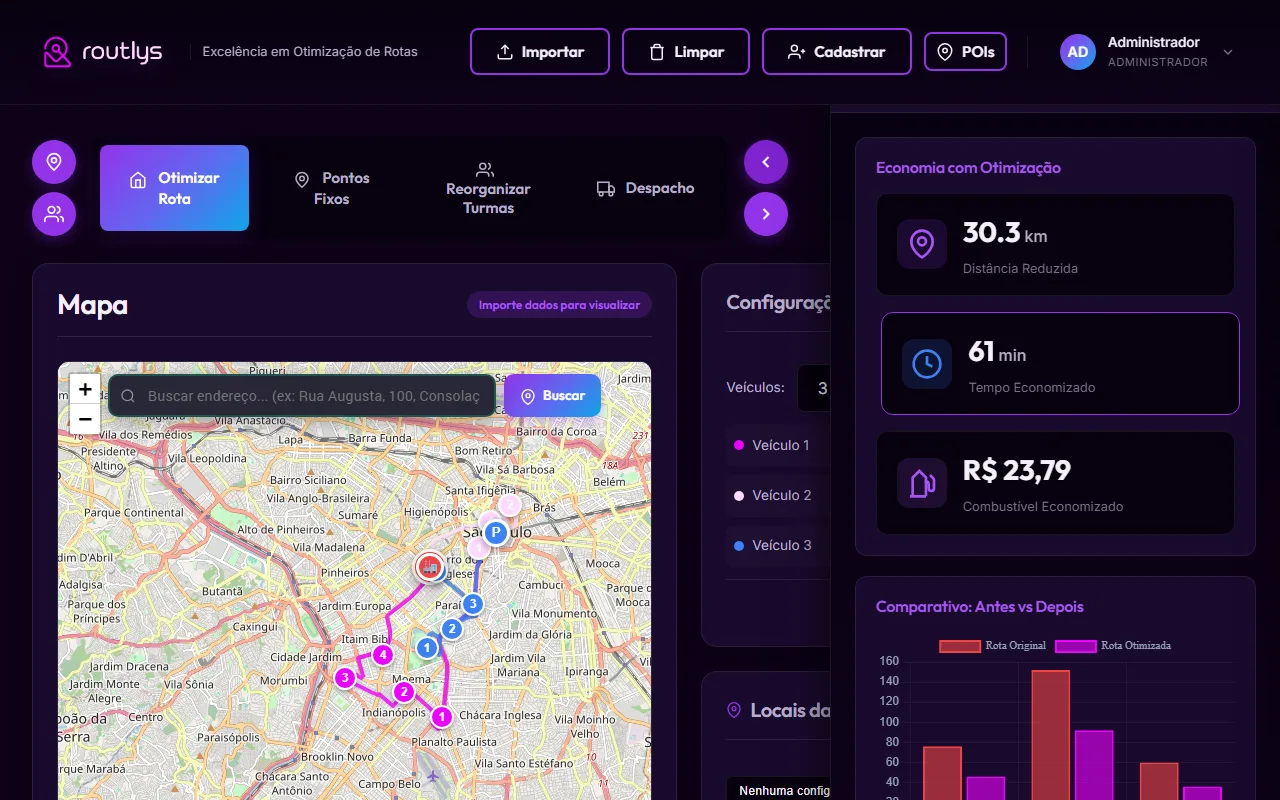
Task: Open the Cadastrar button
Action: click(x=837, y=52)
